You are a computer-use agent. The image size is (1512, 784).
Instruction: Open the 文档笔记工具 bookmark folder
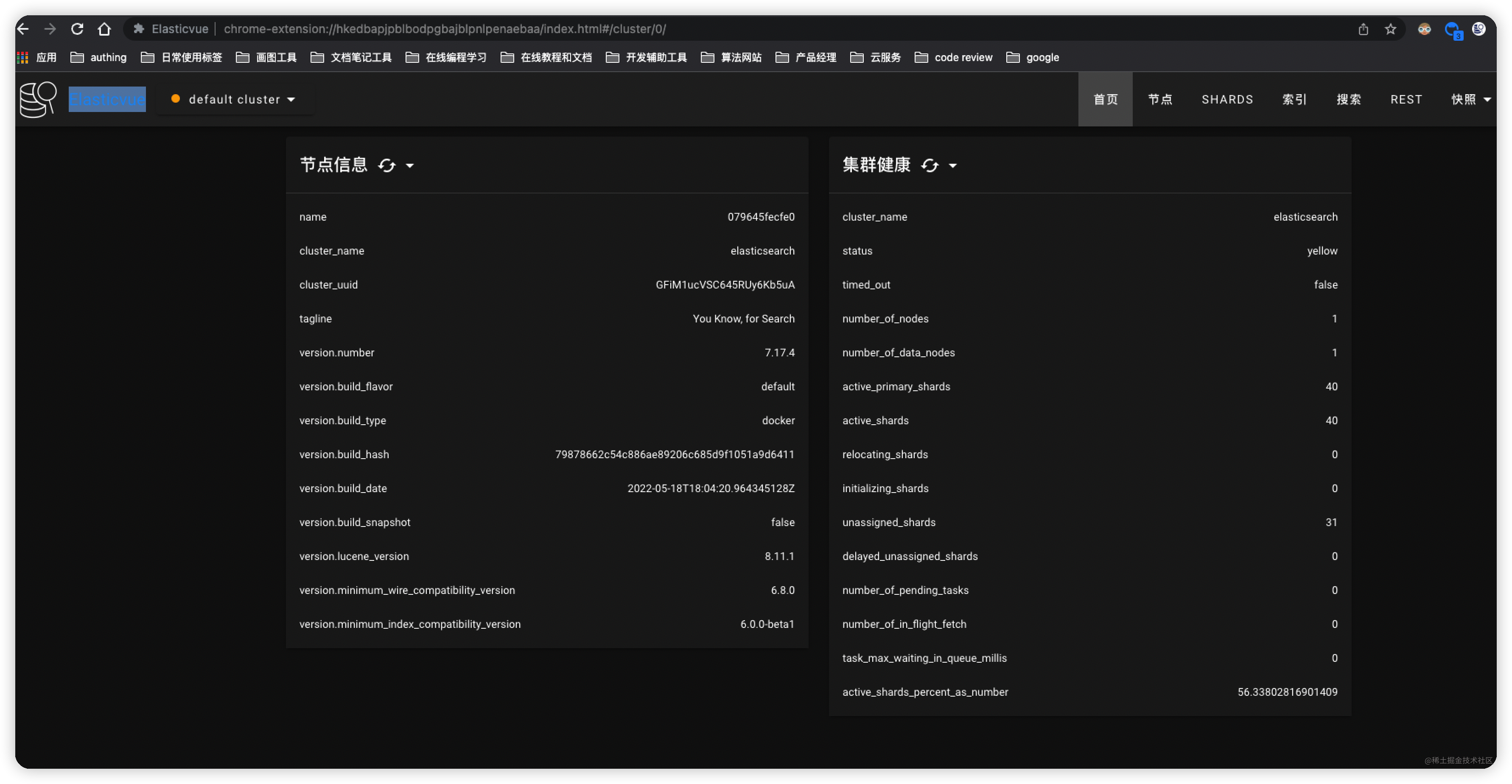click(351, 58)
